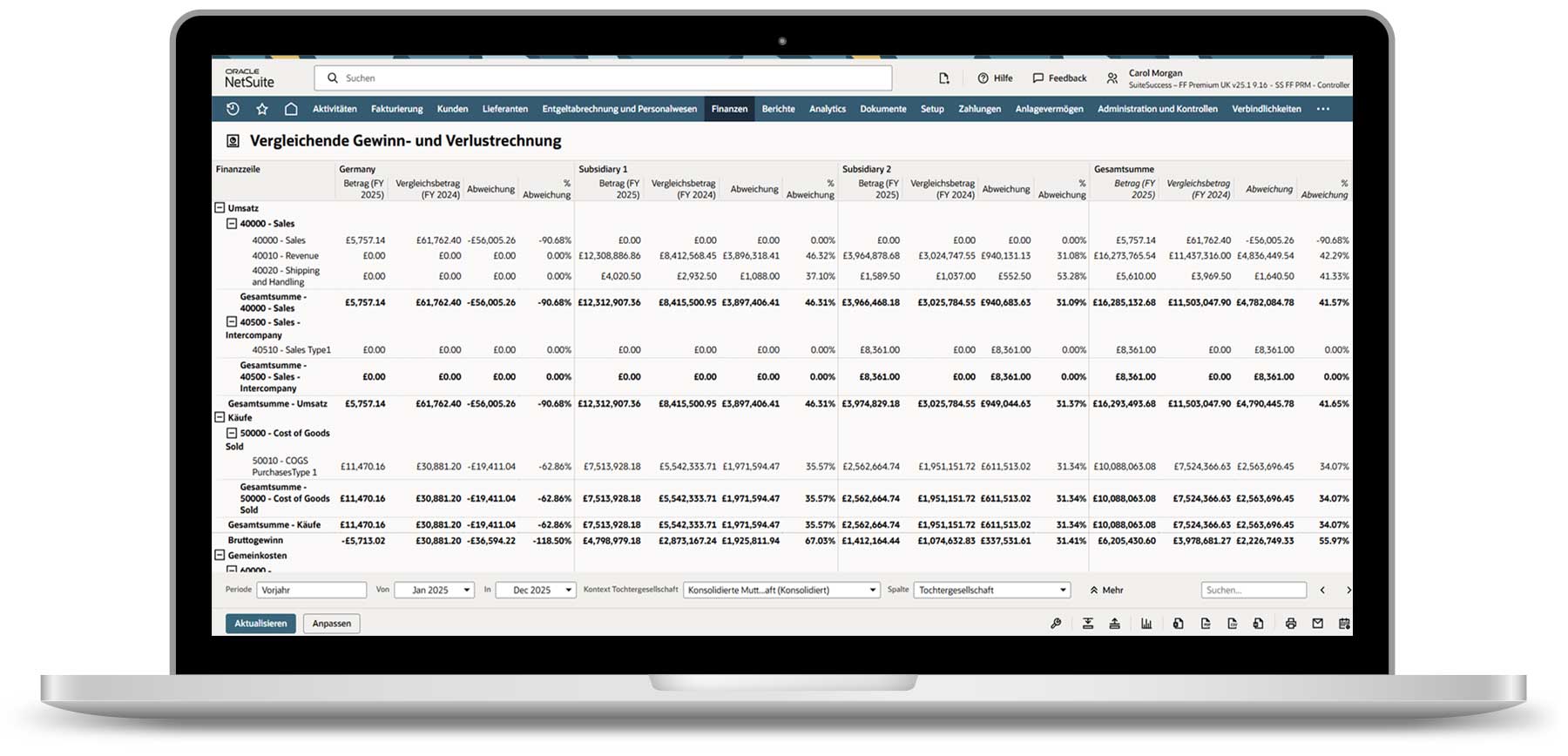Open the Zahlungen menu
The image size is (1568, 756).
coord(979,109)
